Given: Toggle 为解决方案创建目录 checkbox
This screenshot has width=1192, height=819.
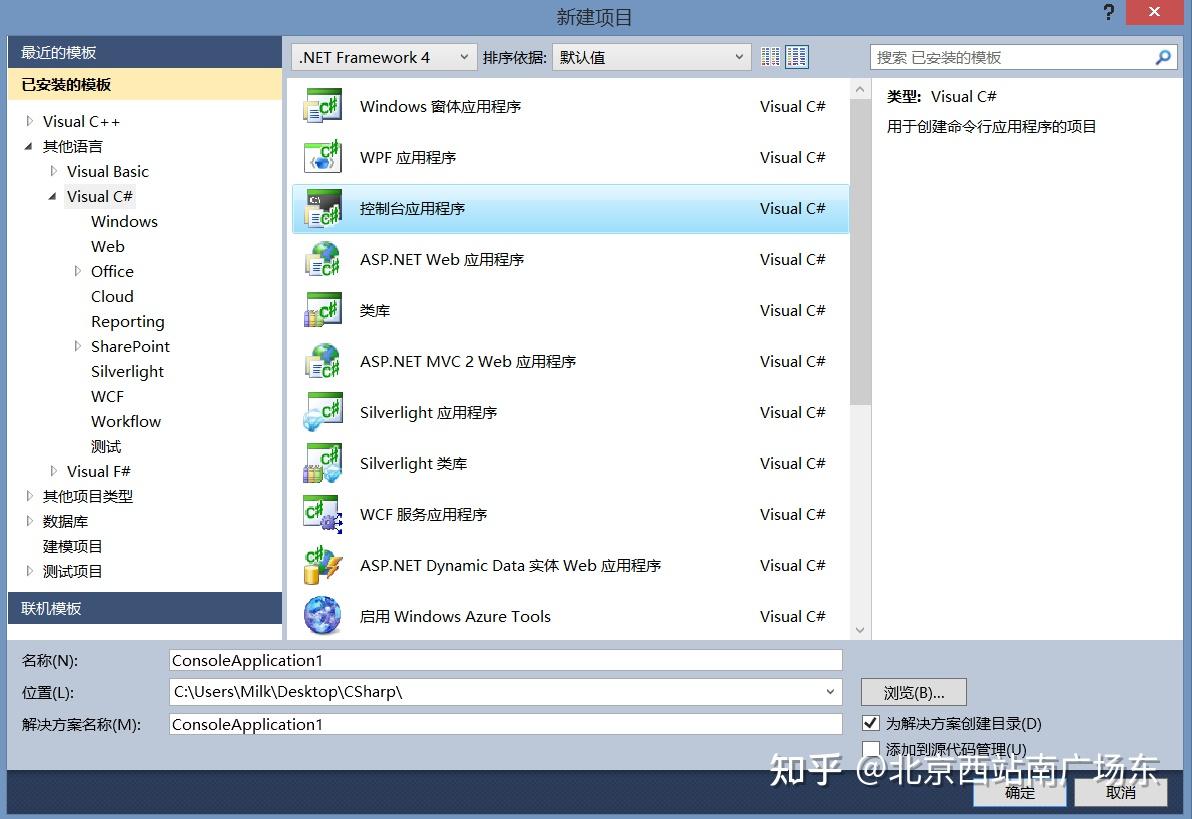Looking at the screenshot, I should tap(871, 722).
